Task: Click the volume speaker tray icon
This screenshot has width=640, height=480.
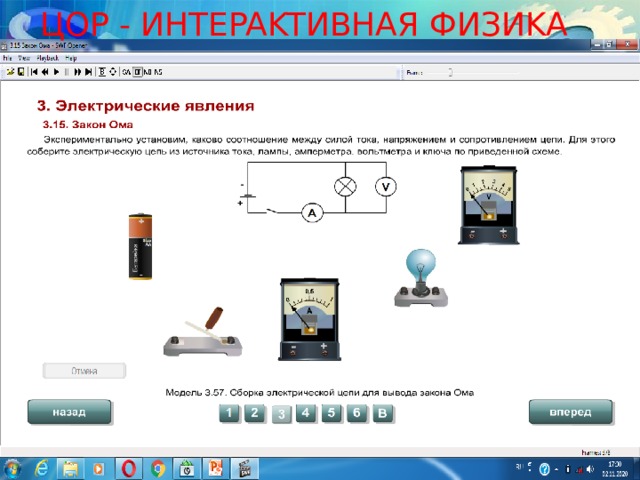Action: 590,469
